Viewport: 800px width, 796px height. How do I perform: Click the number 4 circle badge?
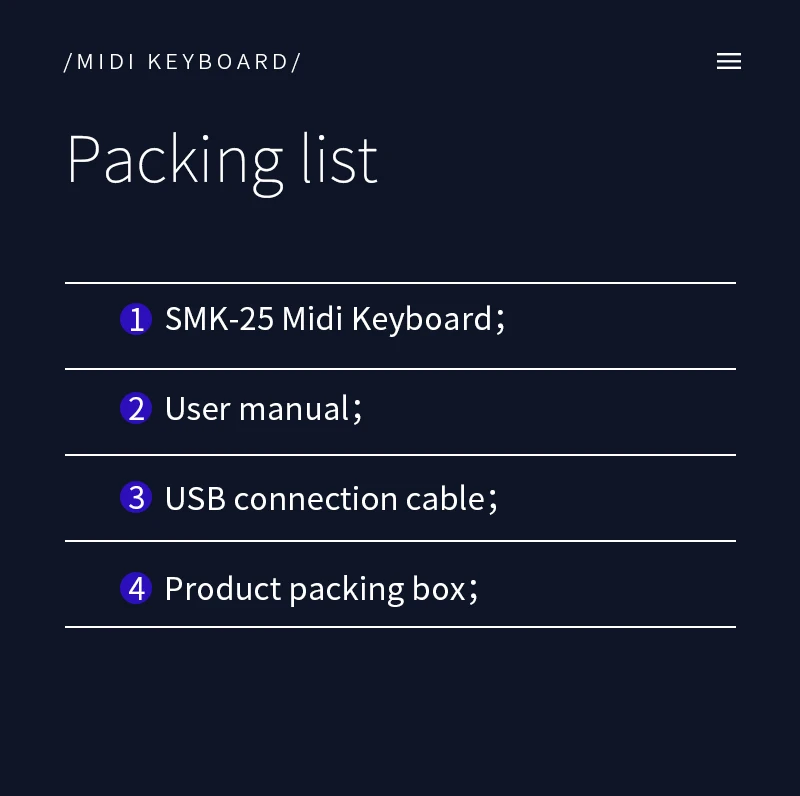tap(136, 588)
